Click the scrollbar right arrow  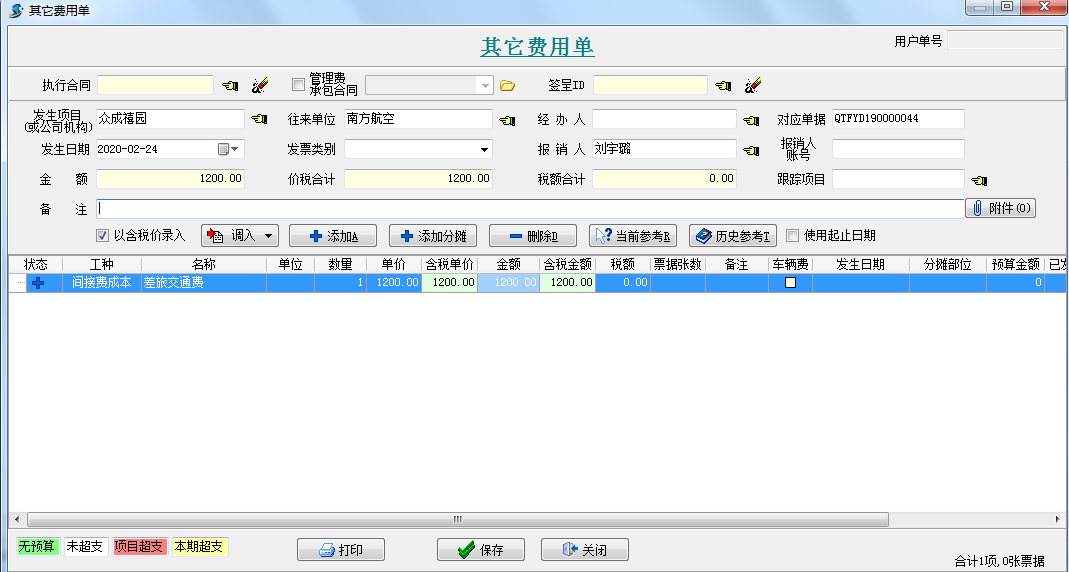pos(1057,520)
